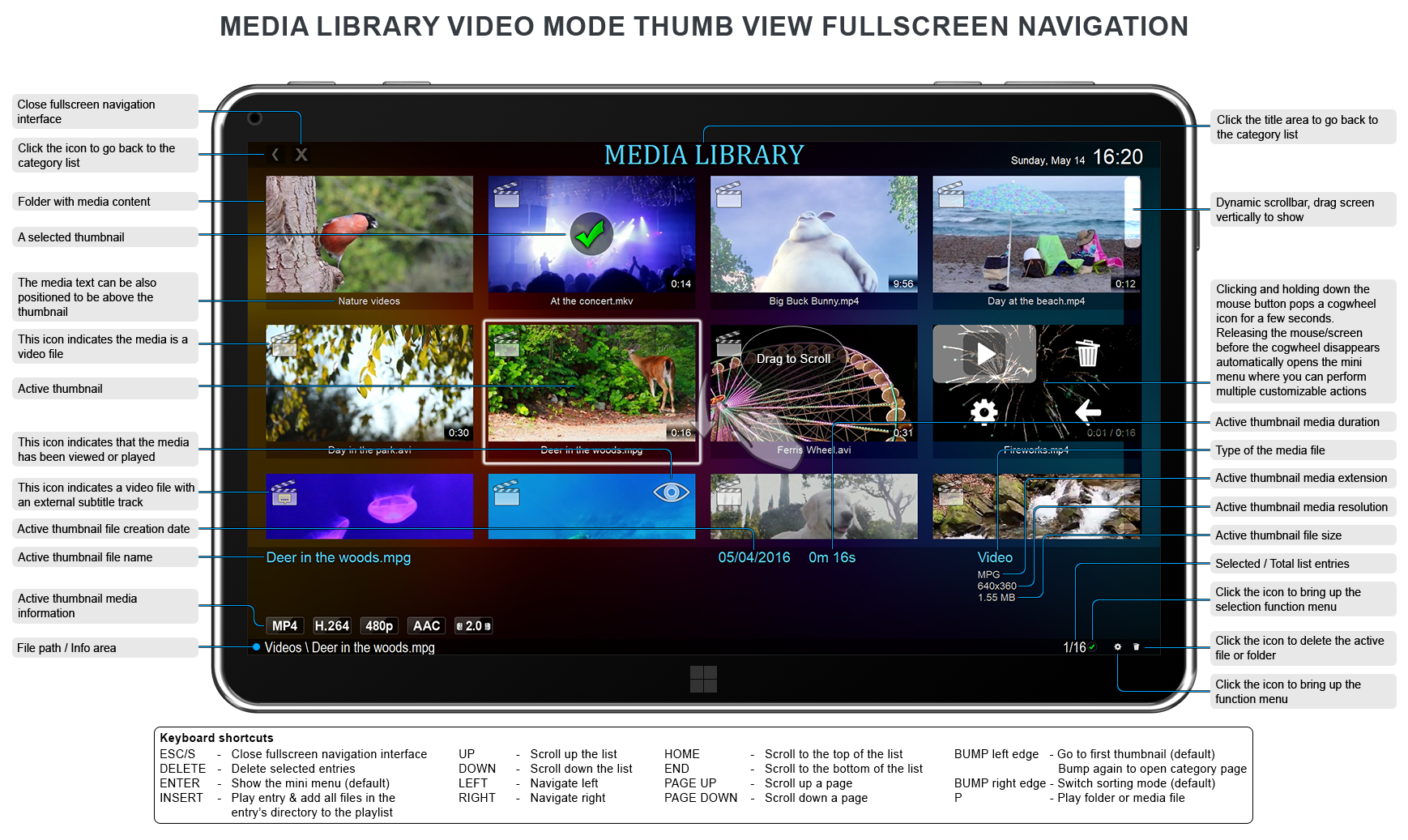Click the play icon on Fireworks.mp4 mini menu
Image resolution: width=1408 pixels, height=840 pixels.
[983, 353]
